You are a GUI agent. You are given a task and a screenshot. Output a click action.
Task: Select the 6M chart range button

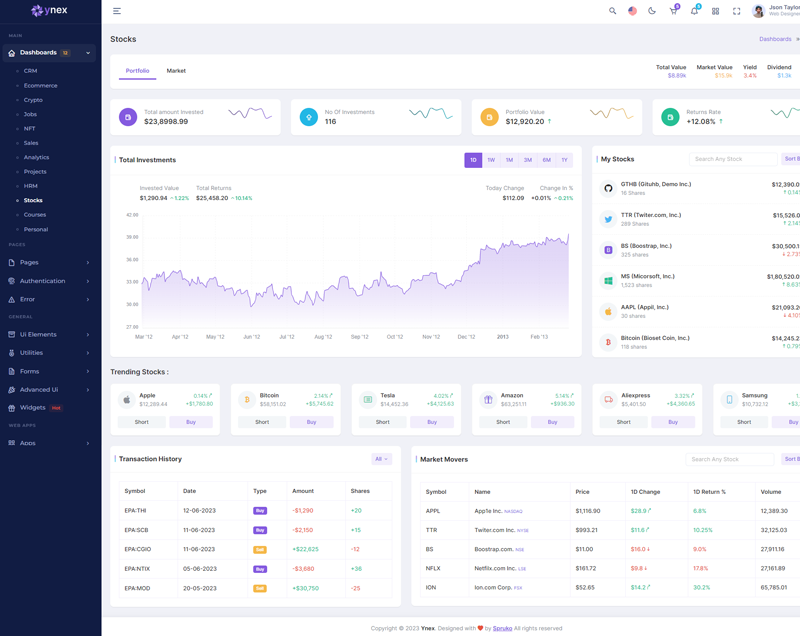(546, 160)
